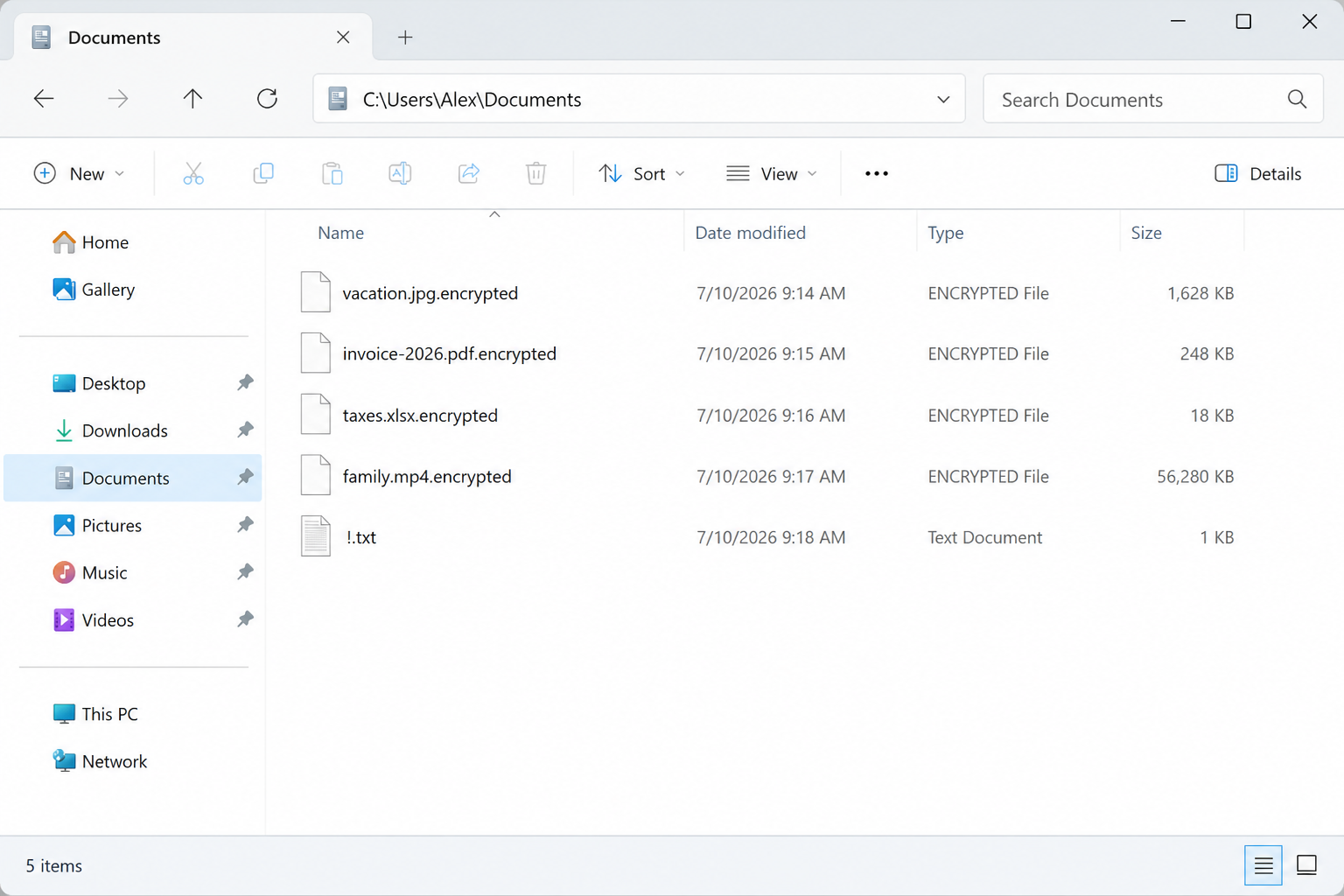Select the !.txt file name

pyautogui.click(x=361, y=537)
